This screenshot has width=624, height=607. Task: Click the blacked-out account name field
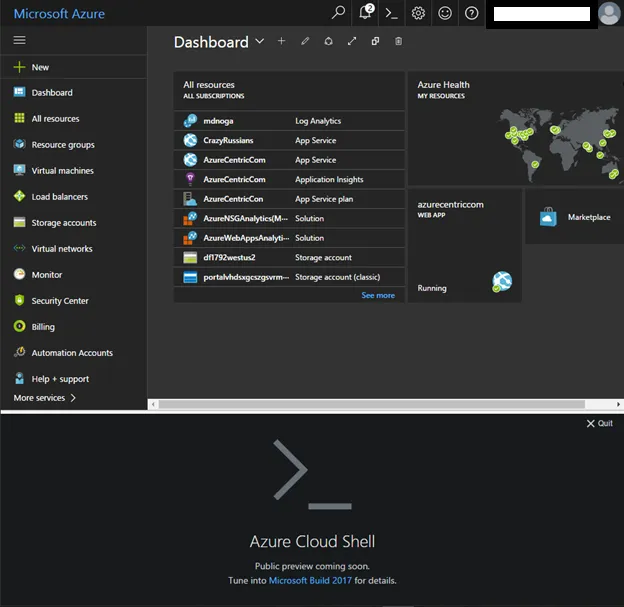542,14
